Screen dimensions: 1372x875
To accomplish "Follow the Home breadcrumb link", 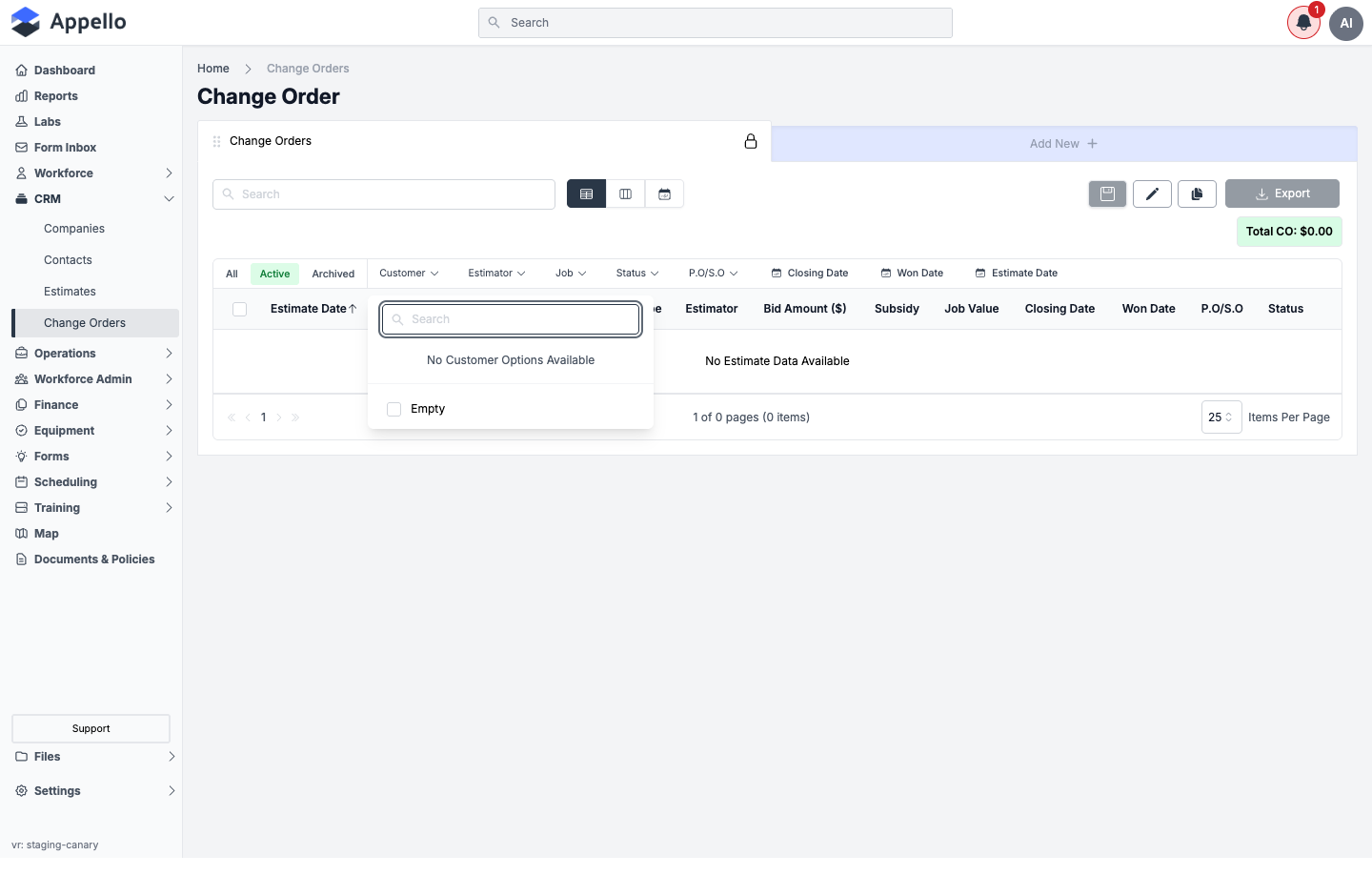I will coord(213,69).
